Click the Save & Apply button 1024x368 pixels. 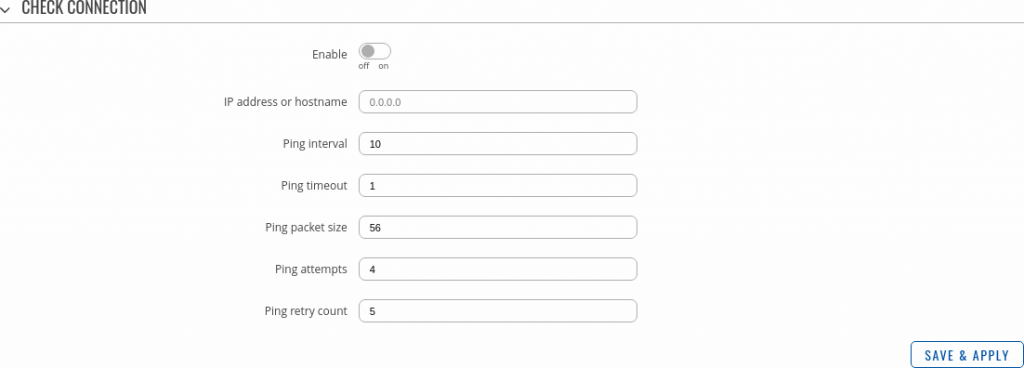coord(967,355)
